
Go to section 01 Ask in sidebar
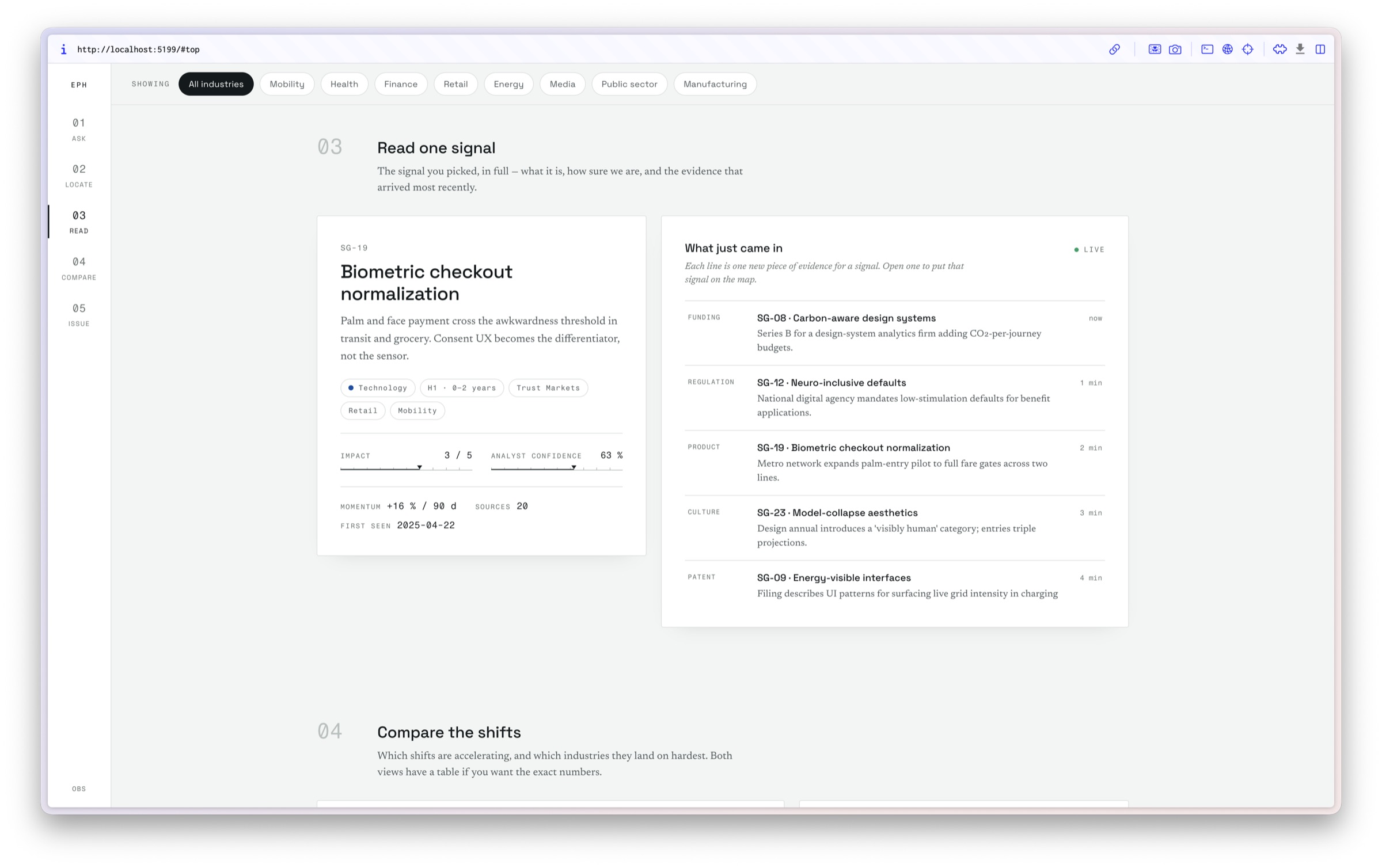pyautogui.click(x=79, y=129)
